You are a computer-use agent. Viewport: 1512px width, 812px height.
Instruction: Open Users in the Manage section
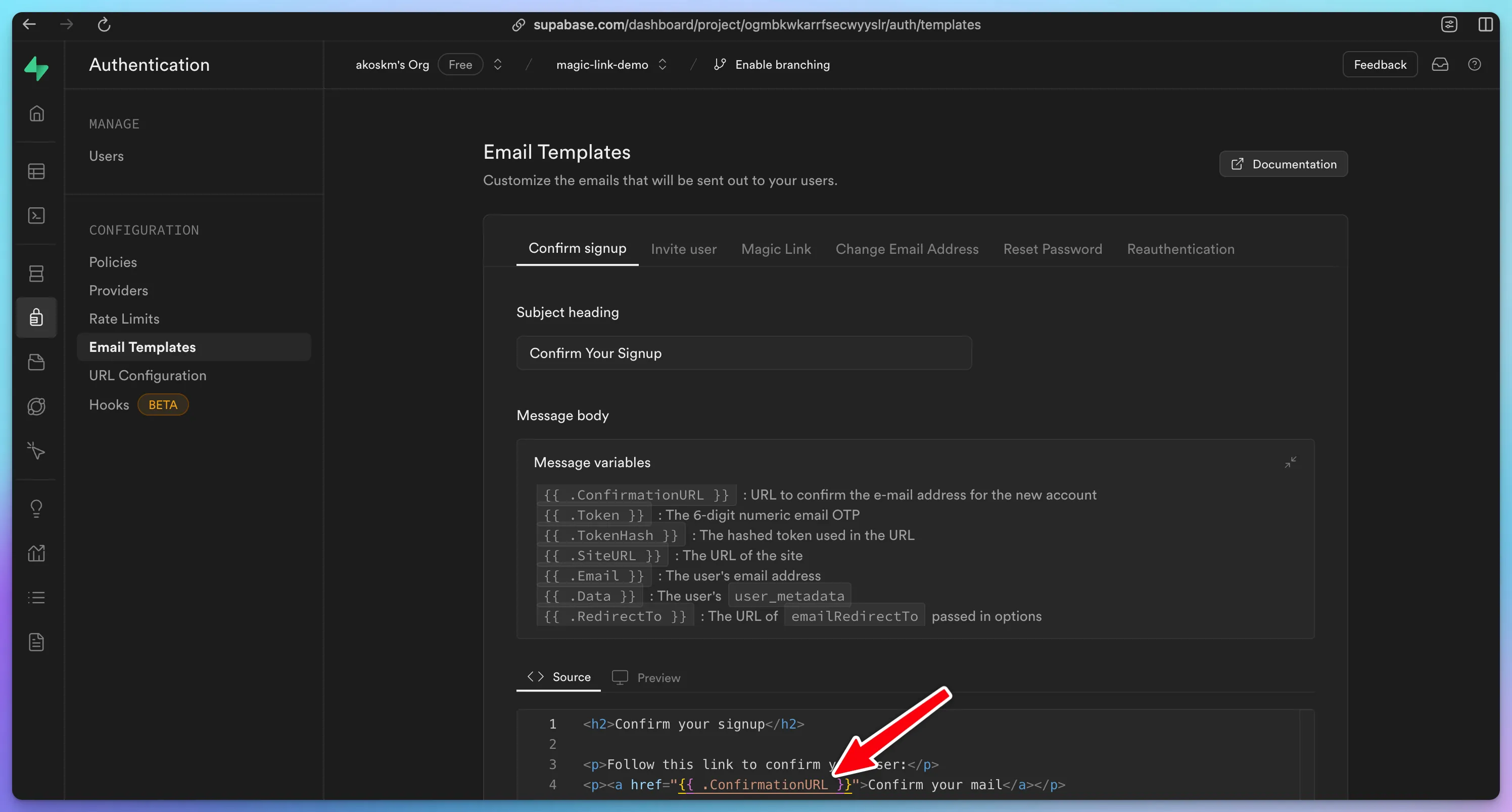106,156
